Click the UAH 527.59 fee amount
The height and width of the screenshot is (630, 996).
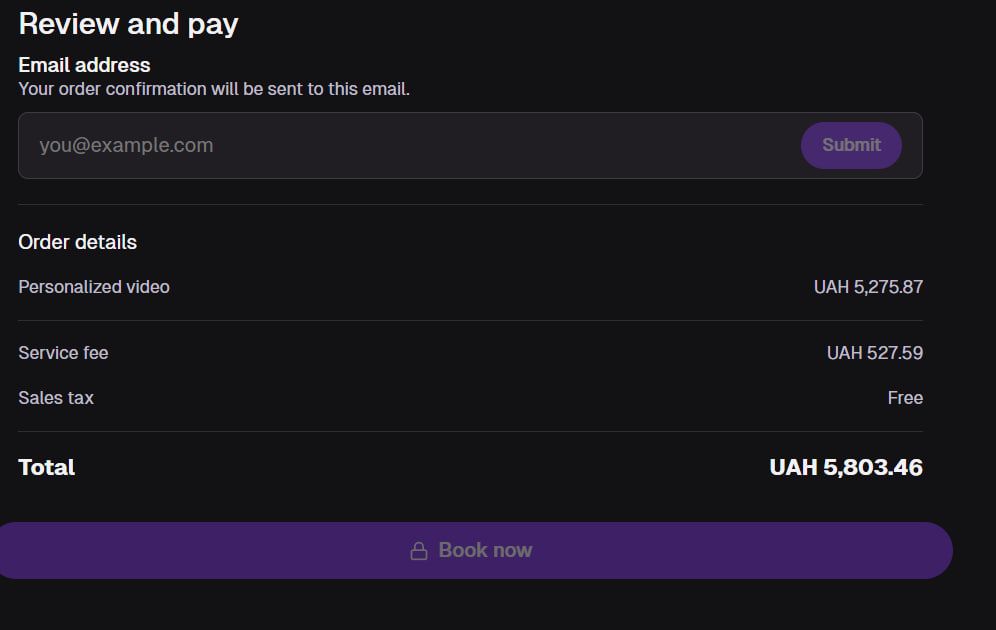pyautogui.click(x=874, y=353)
